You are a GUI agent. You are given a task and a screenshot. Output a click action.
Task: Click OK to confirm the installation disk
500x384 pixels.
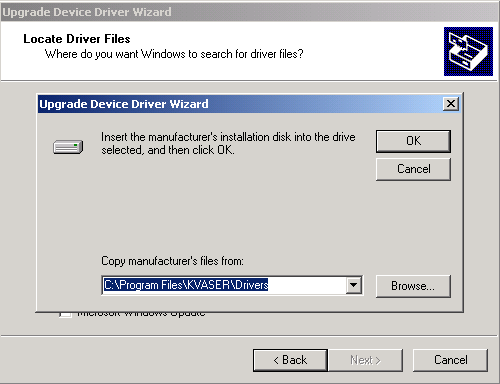coord(413,141)
